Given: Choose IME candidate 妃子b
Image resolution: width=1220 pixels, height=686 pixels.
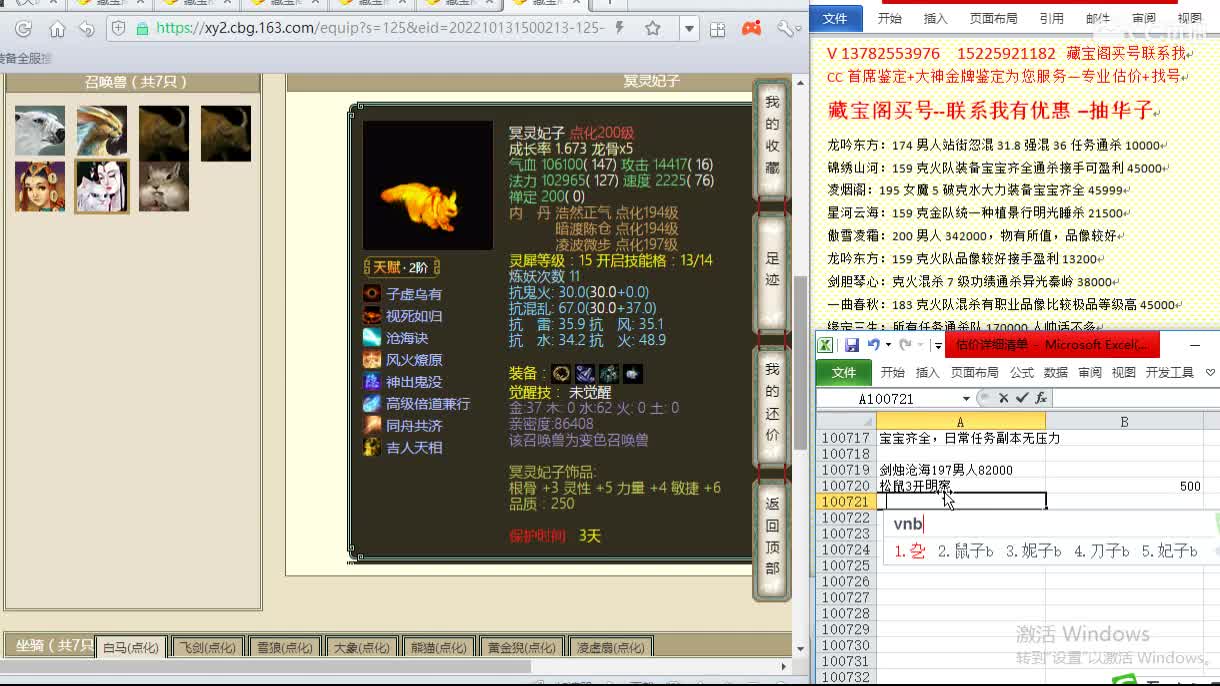Looking at the screenshot, I should (1169, 551).
